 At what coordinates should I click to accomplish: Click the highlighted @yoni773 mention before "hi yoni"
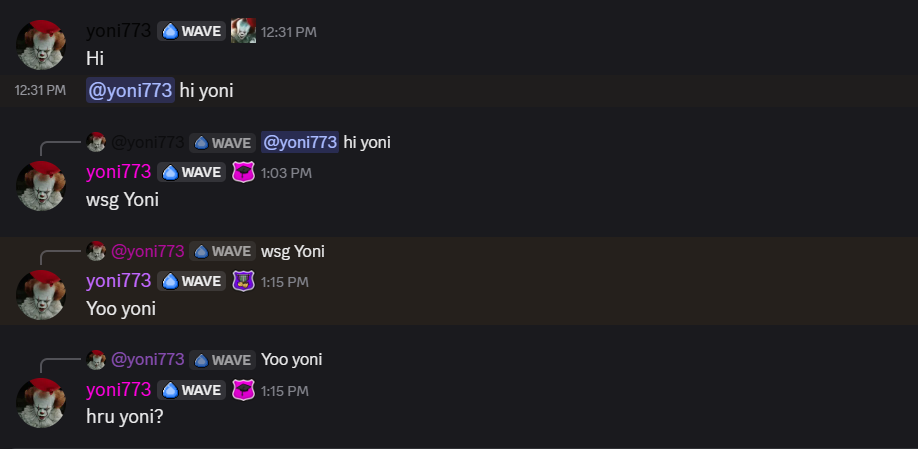point(130,90)
